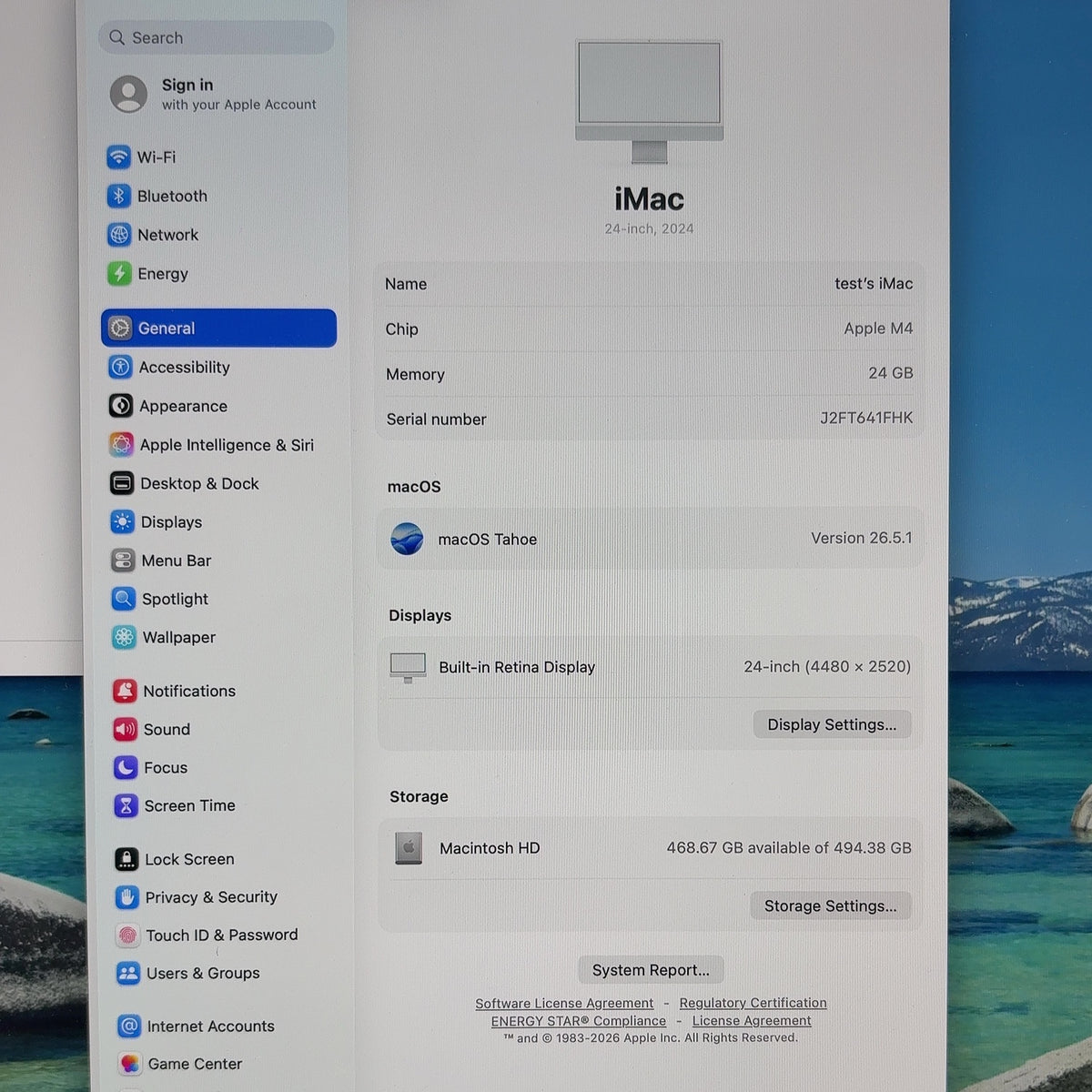Image resolution: width=1092 pixels, height=1092 pixels.
Task: Click the Desktop & Dock icon
Action: (122, 483)
